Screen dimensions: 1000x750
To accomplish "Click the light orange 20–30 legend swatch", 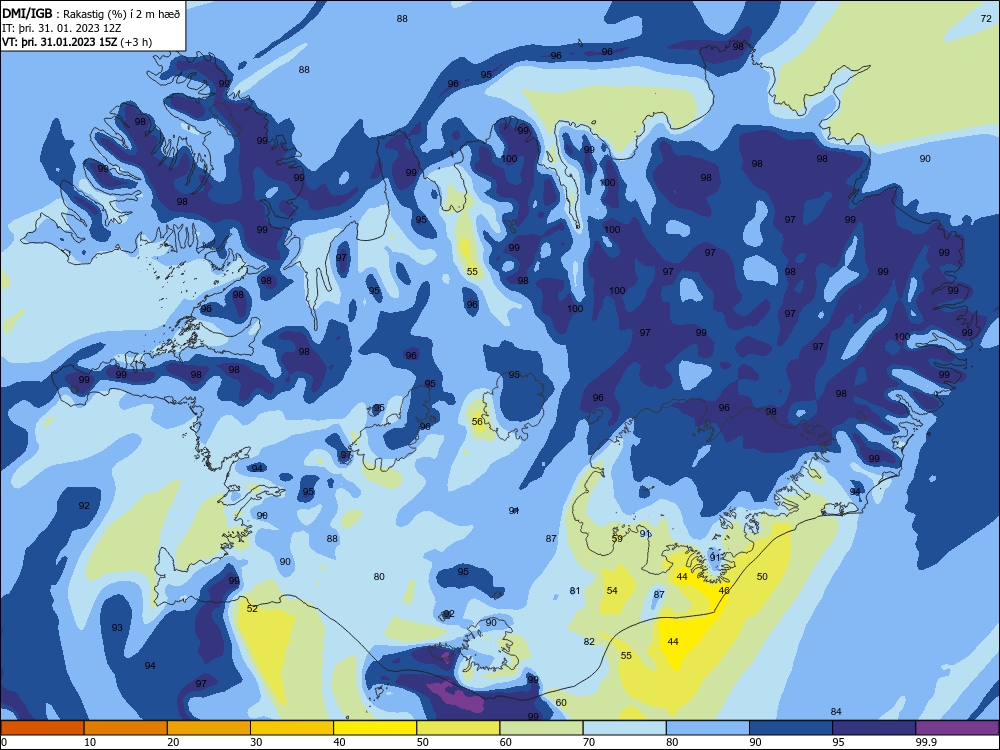I will [x=209, y=728].
